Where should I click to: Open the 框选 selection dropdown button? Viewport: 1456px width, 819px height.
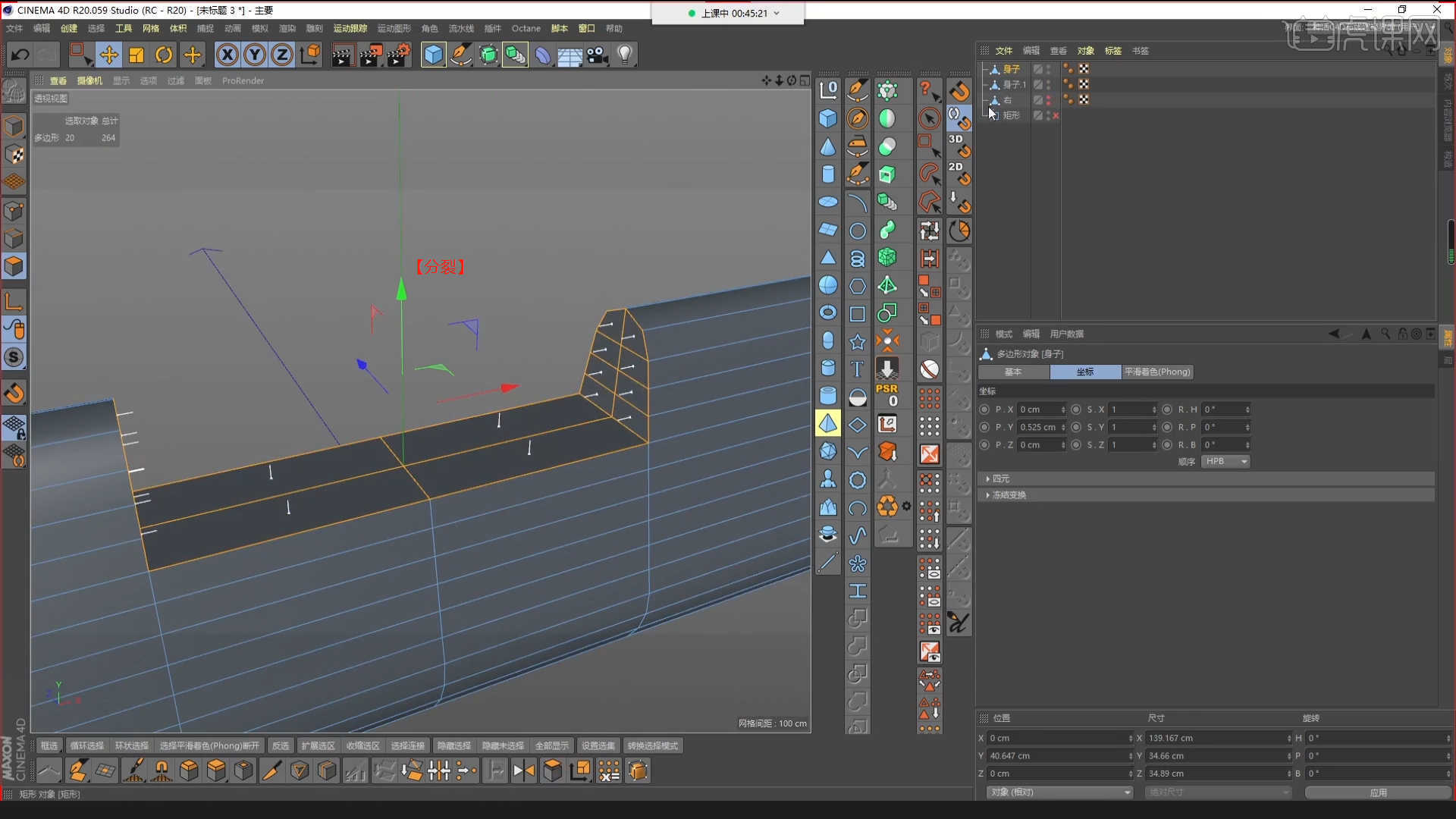pyautogui.click(x=49, y=746)
